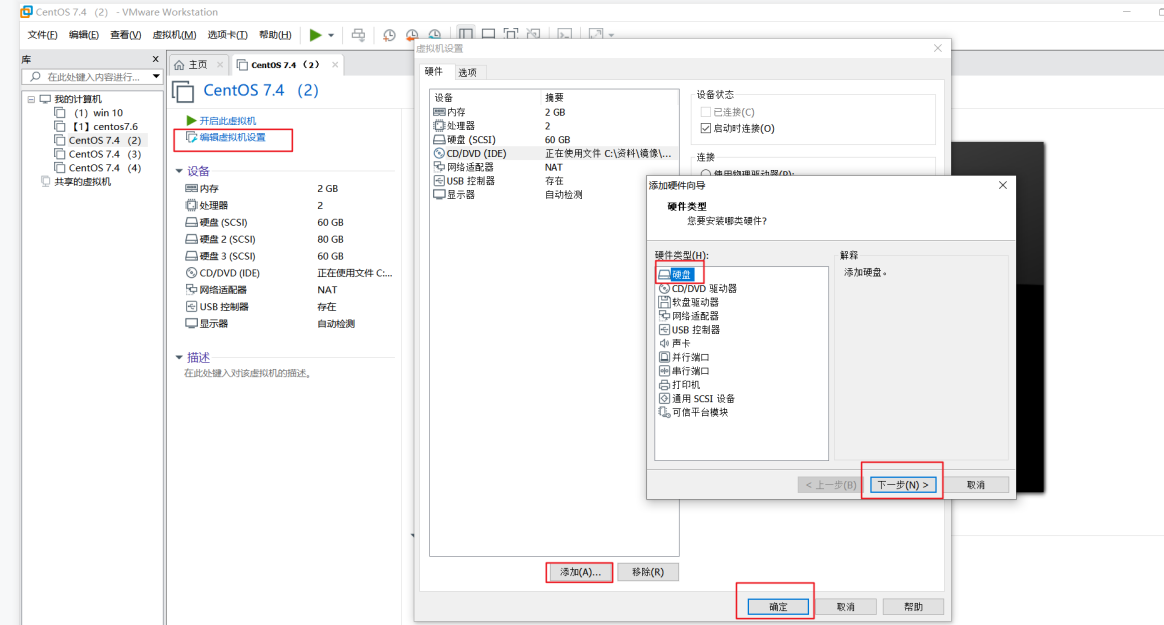Select hard disk in hardware type list
This screenshot has height=625, width=1164.
coord(676,275)
